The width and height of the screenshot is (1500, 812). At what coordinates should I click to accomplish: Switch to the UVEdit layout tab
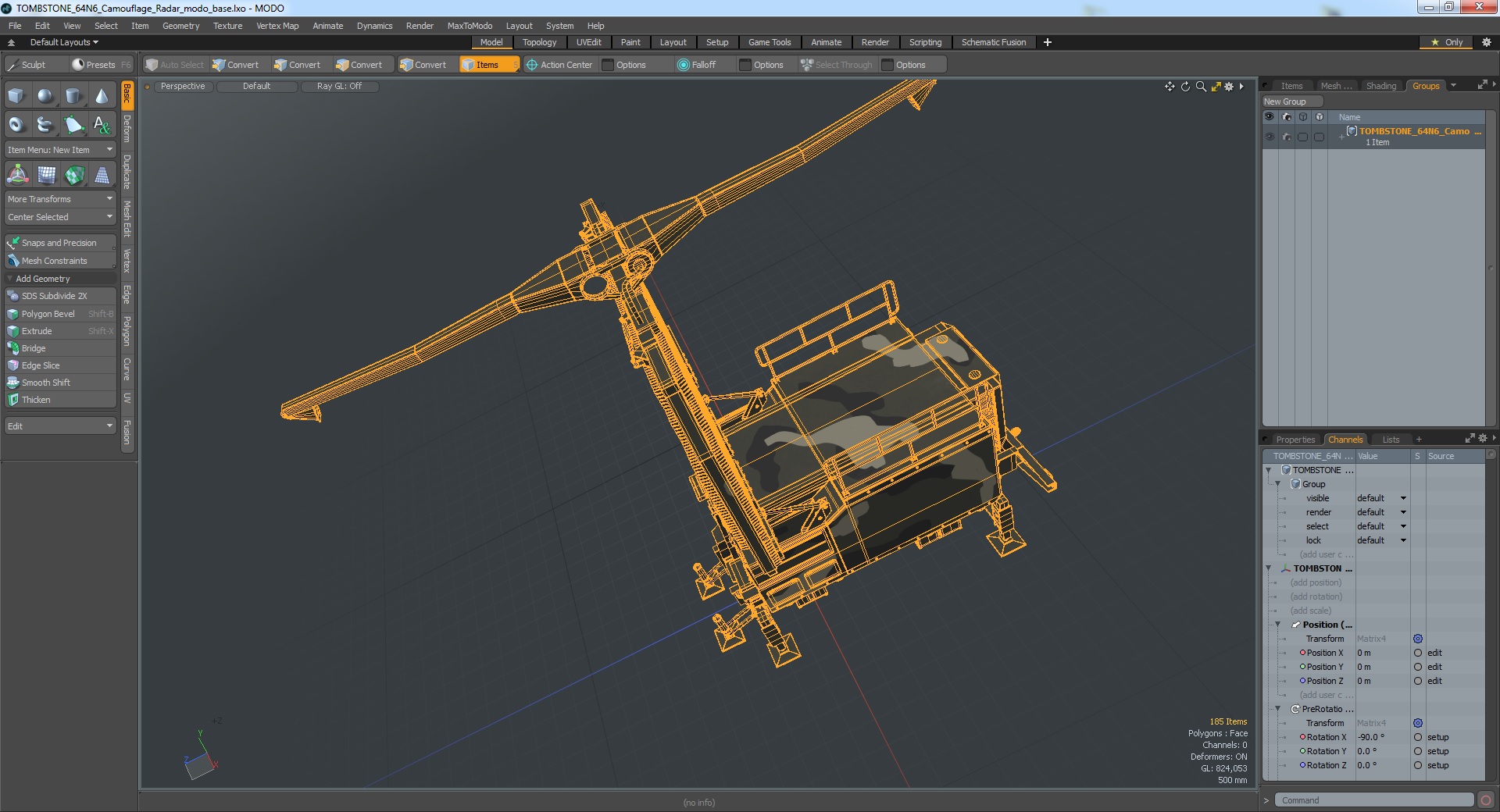click(588, 42)
